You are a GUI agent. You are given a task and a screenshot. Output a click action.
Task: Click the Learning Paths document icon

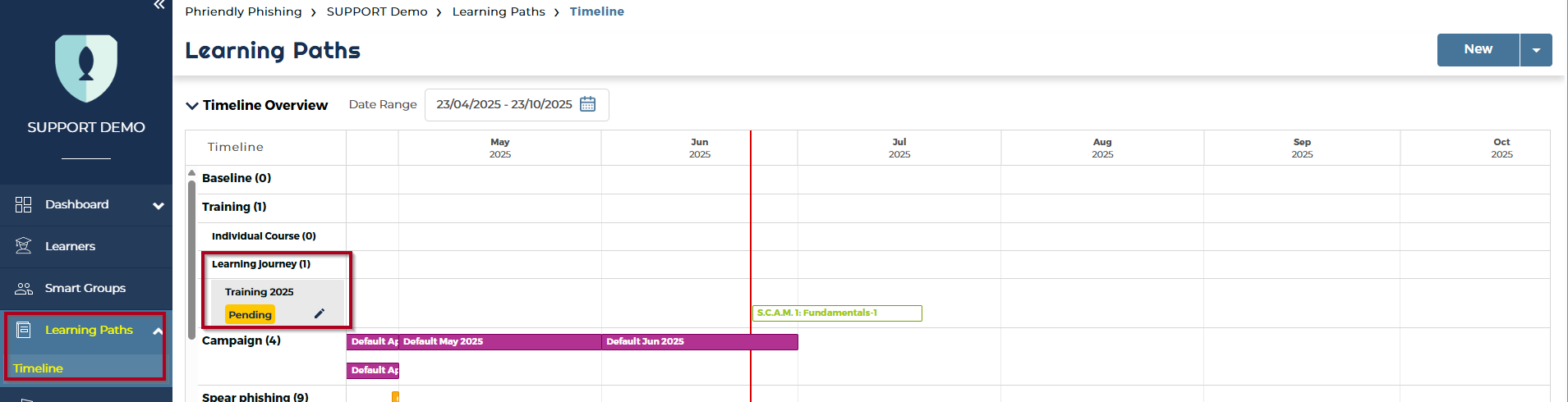[24, 330]
